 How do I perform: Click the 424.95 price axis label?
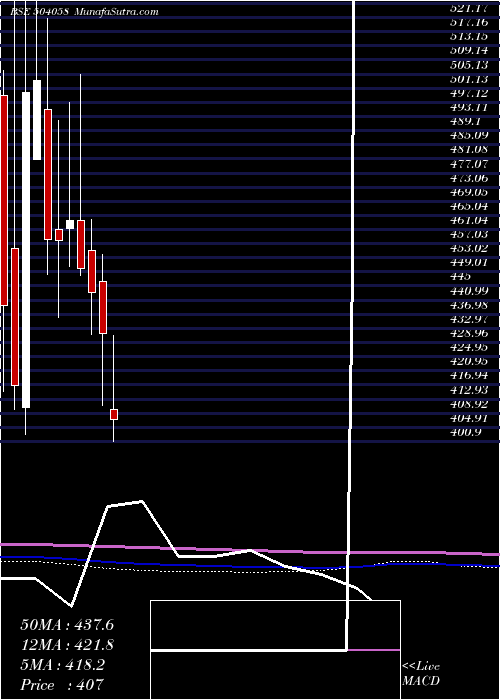coord(470,348)
